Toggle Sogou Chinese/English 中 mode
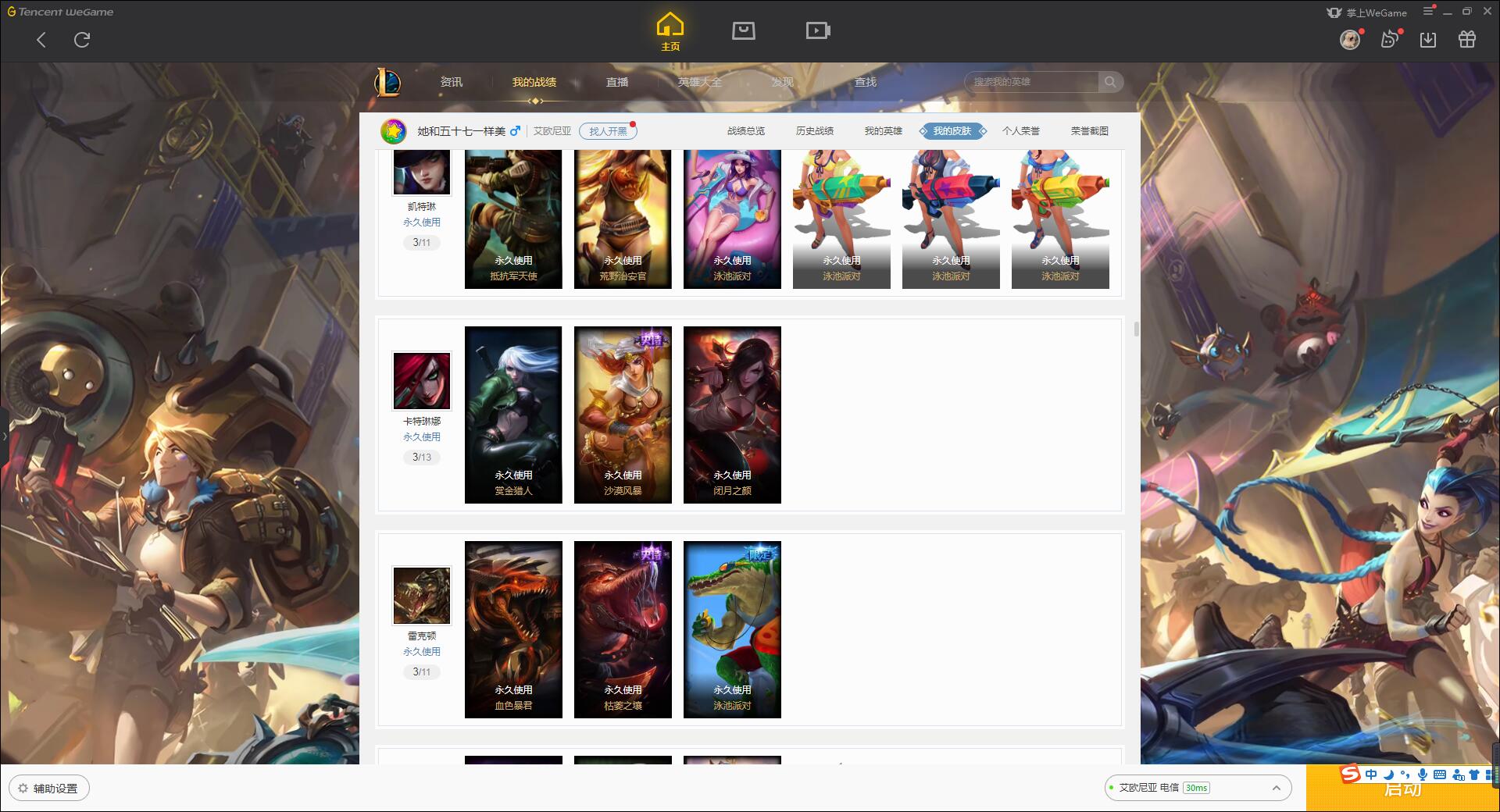This screenshot has width=1500, height=812. tap(1371, 775)
